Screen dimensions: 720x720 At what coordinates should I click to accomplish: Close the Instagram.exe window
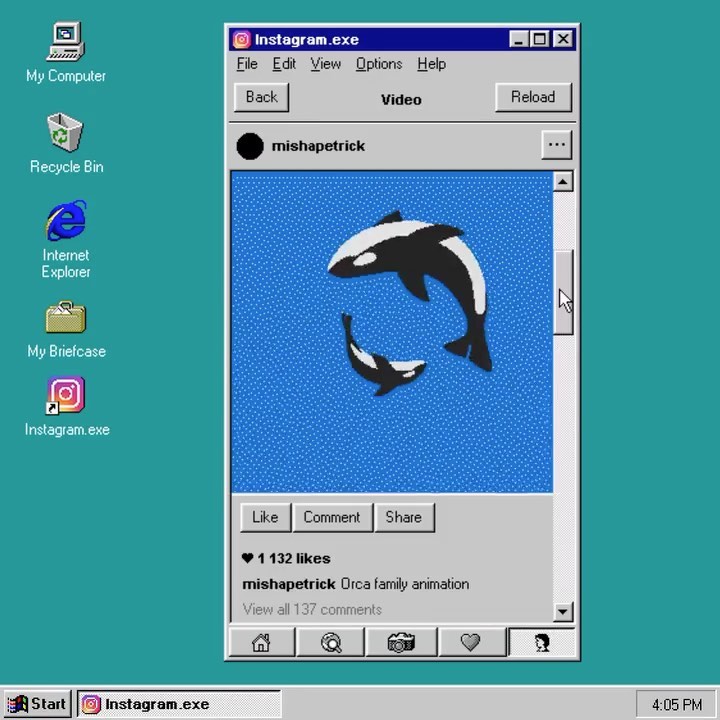(563, 39)
